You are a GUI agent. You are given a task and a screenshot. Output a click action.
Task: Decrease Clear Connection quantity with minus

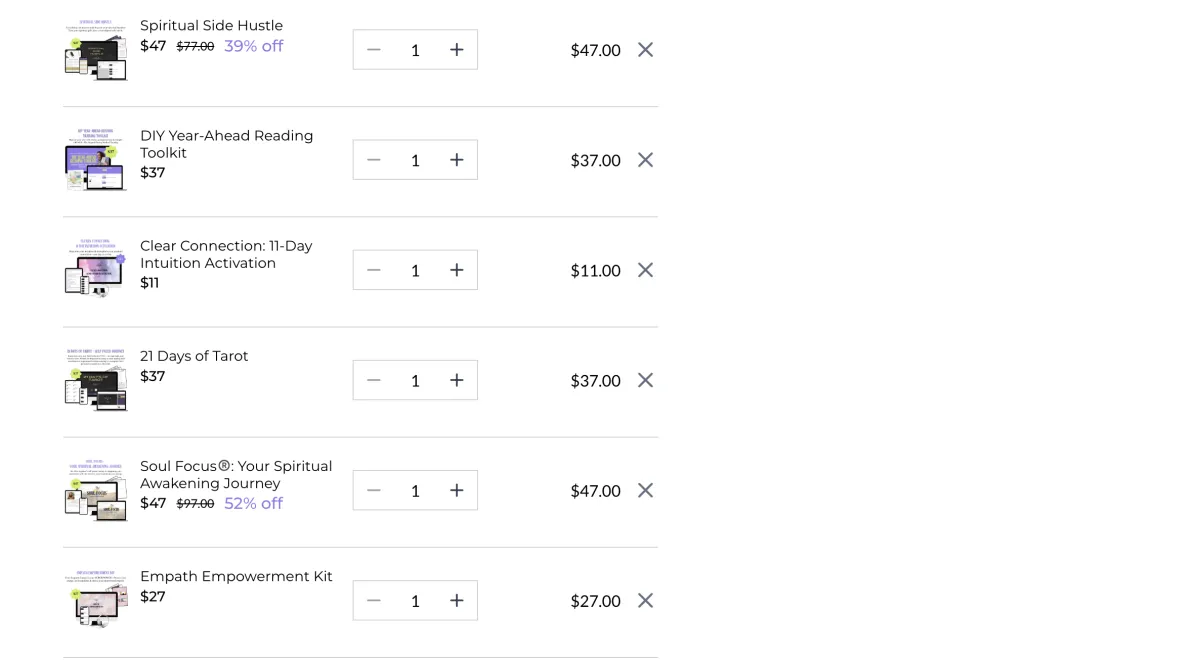[x=374, y=270]
